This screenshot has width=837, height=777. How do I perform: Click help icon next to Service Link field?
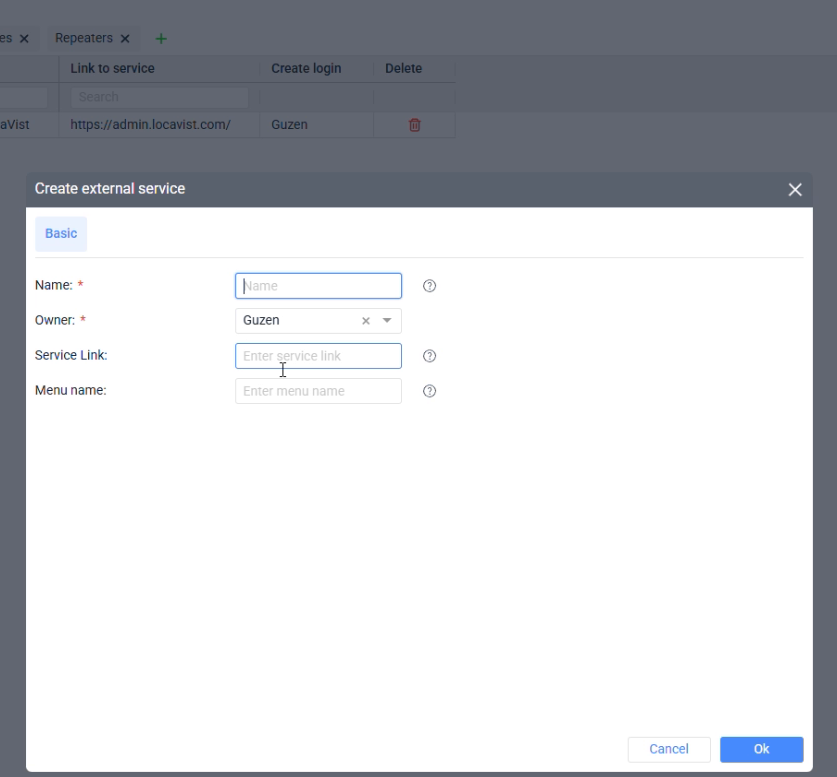[x=429, y=356]
